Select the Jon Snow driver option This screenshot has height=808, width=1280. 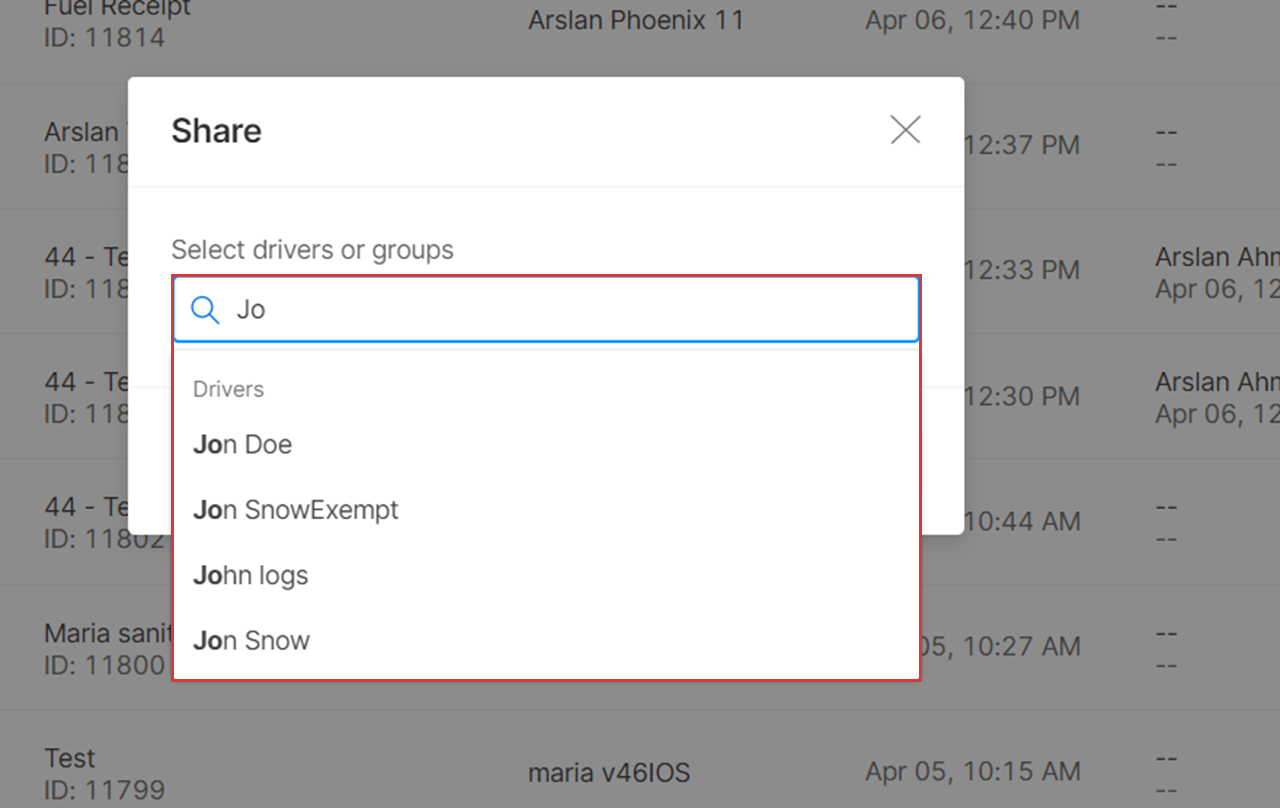click(546, 640)
